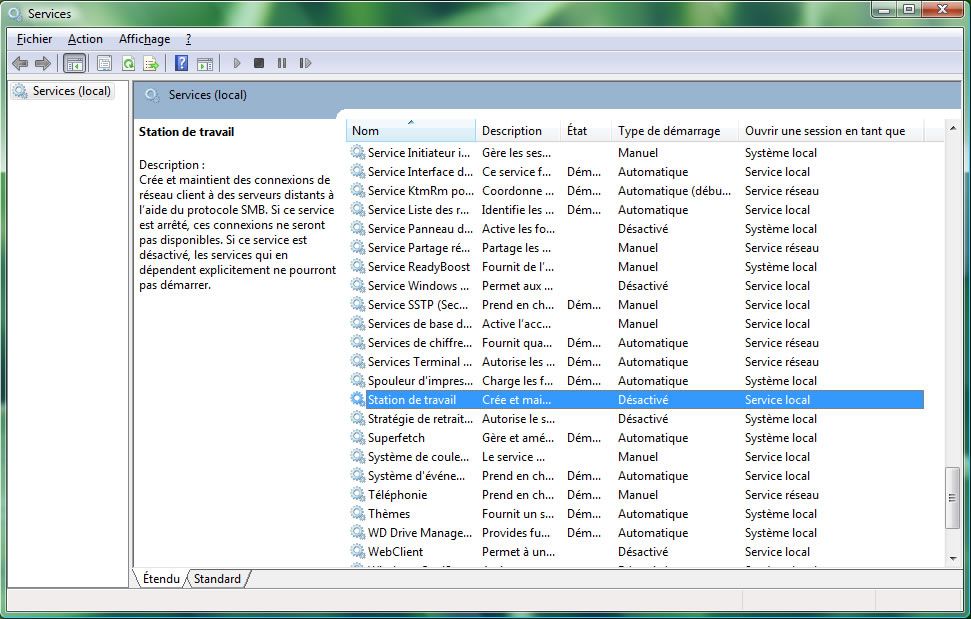Click the Export list toolbar icon

click(151, 63)
